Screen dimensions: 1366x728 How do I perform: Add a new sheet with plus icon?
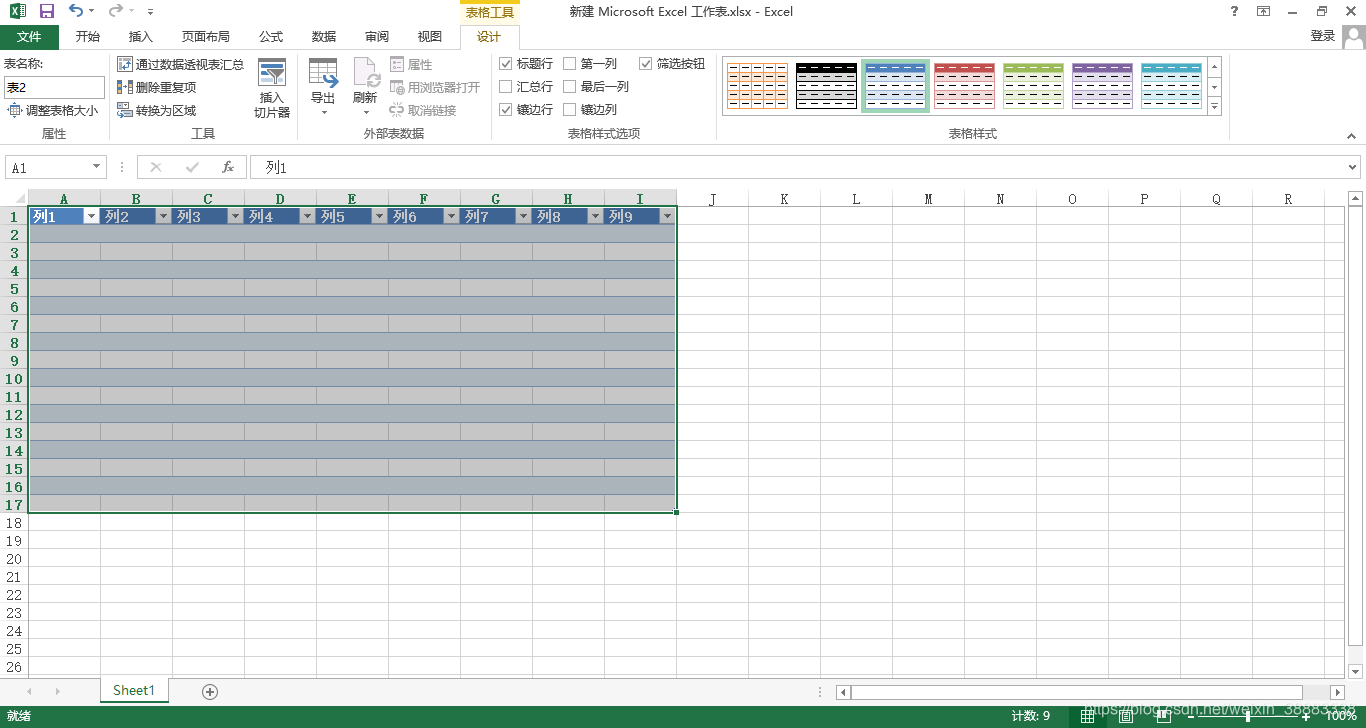(210, 691)
